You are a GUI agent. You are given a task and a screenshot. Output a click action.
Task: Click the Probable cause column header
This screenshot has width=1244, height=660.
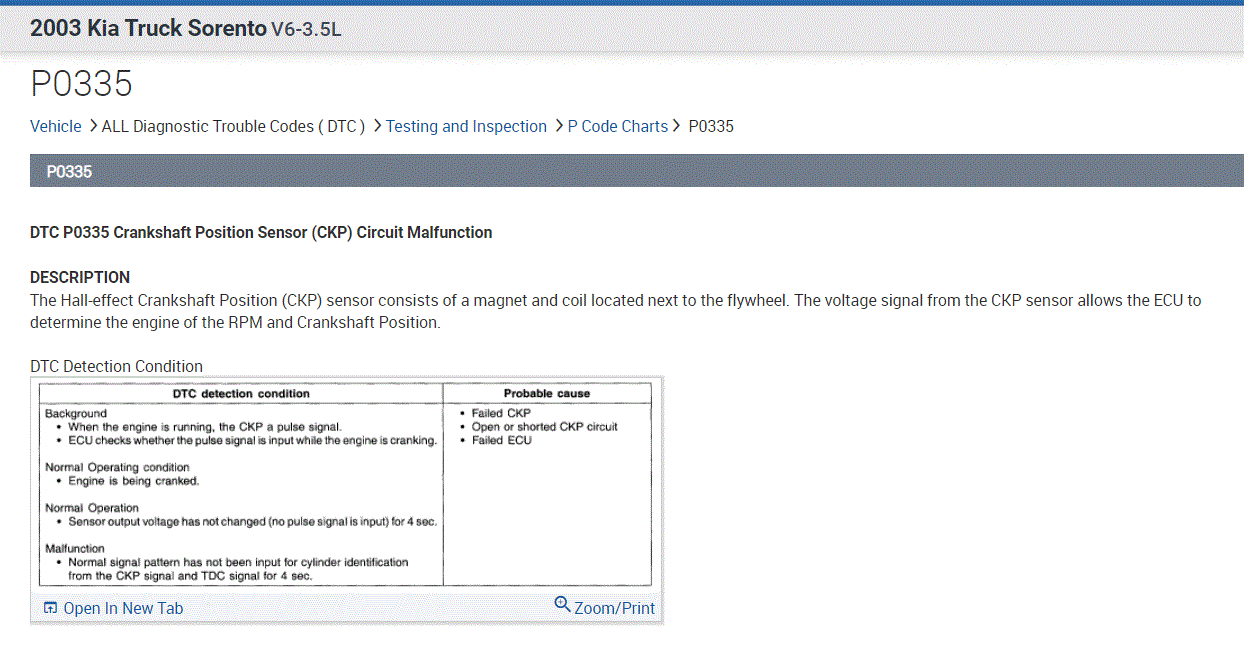coord(547,393)
